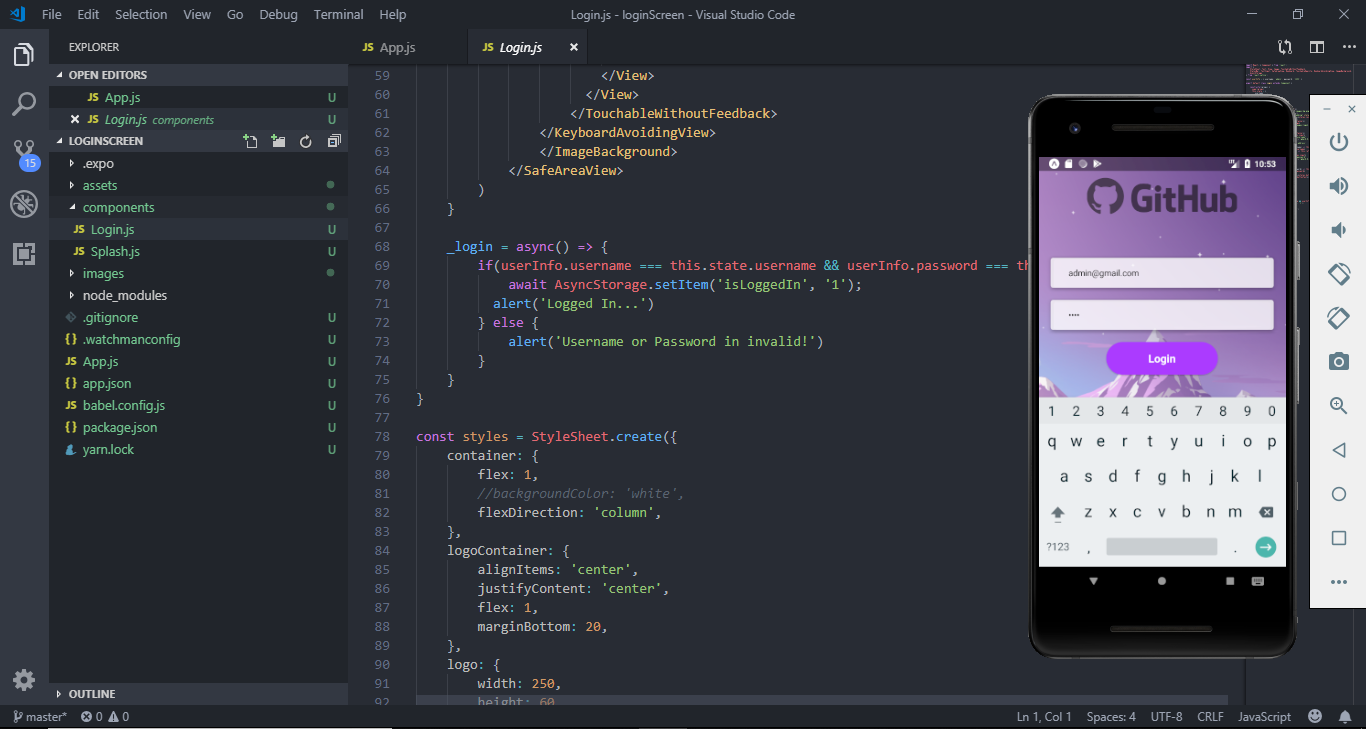This screenshot has width=1366, height=729.
Task: Close the Login.js editor tab
Action: click(574, 47)
